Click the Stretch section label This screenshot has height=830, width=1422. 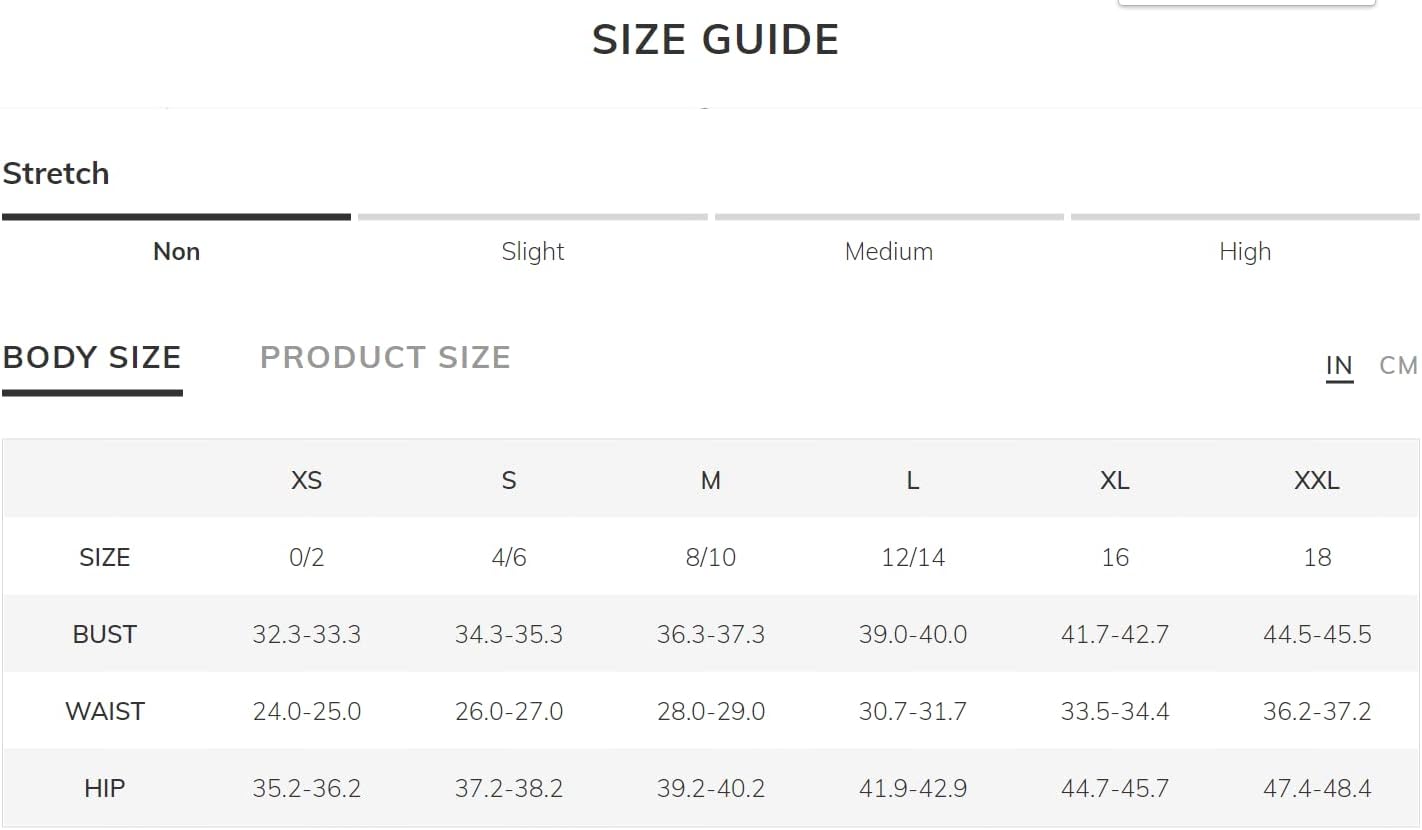[x=56, y=173]
